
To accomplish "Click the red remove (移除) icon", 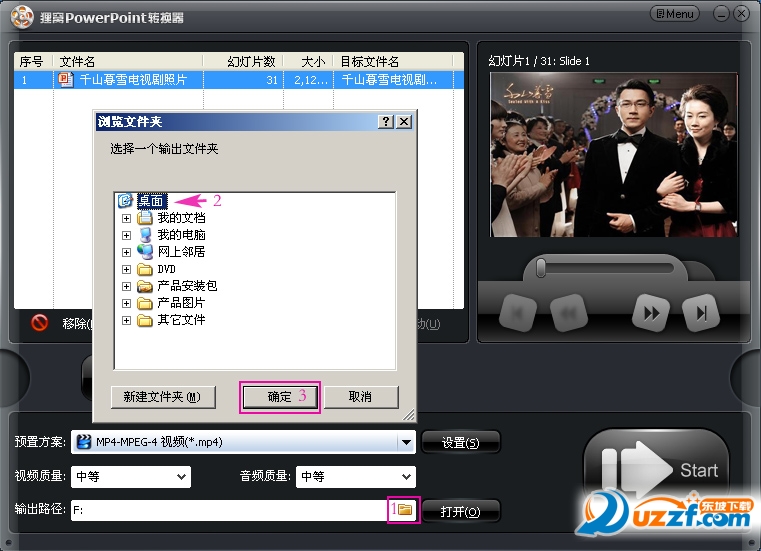I will [x=39, y=323].
